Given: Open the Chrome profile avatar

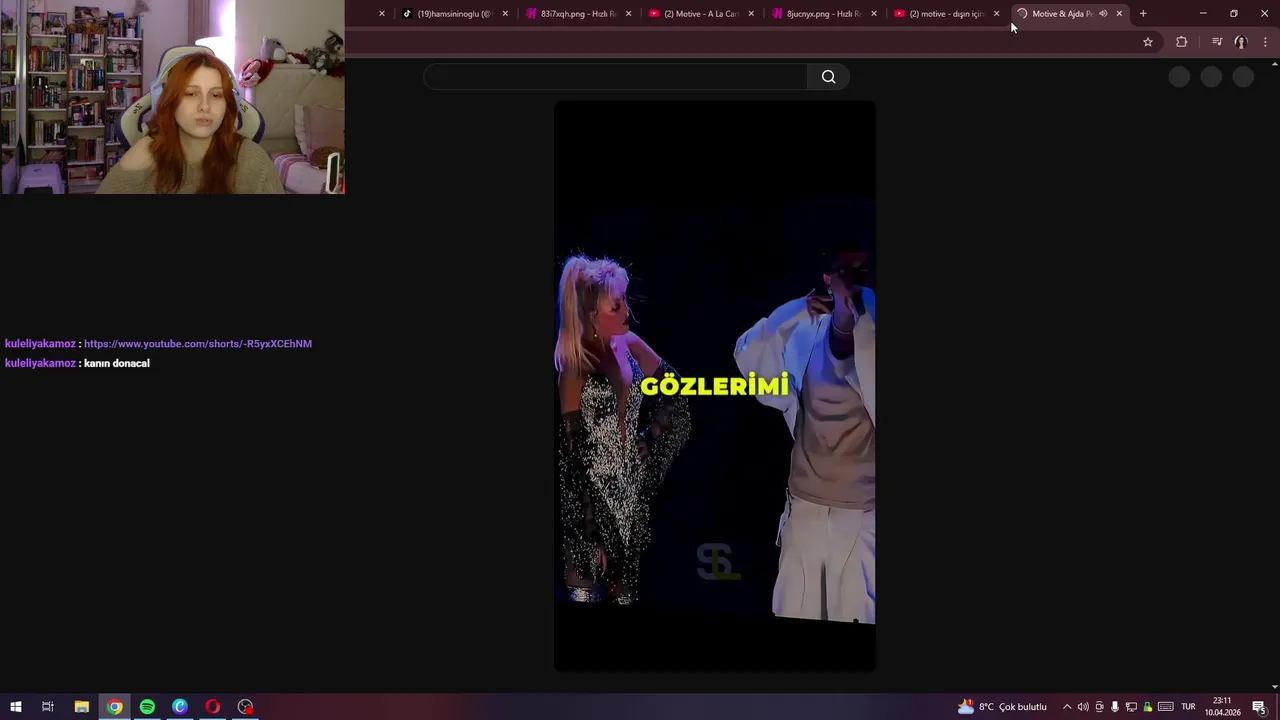Looking at the screenshot, I should tap(1241, 42).
